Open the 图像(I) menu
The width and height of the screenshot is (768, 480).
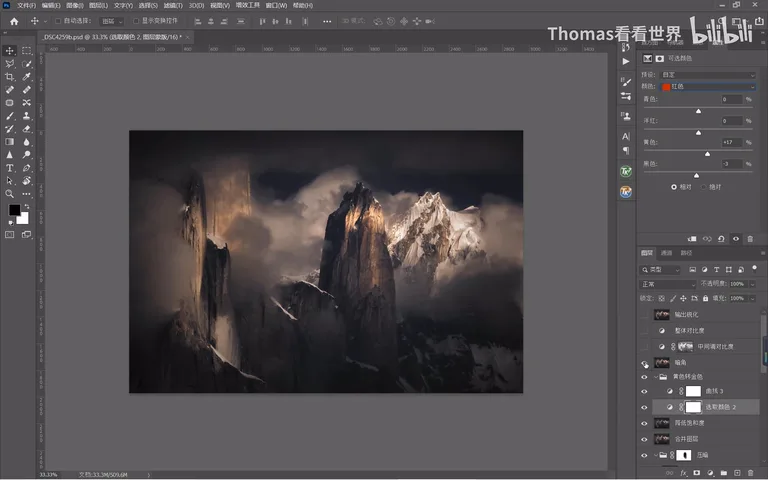74,5
